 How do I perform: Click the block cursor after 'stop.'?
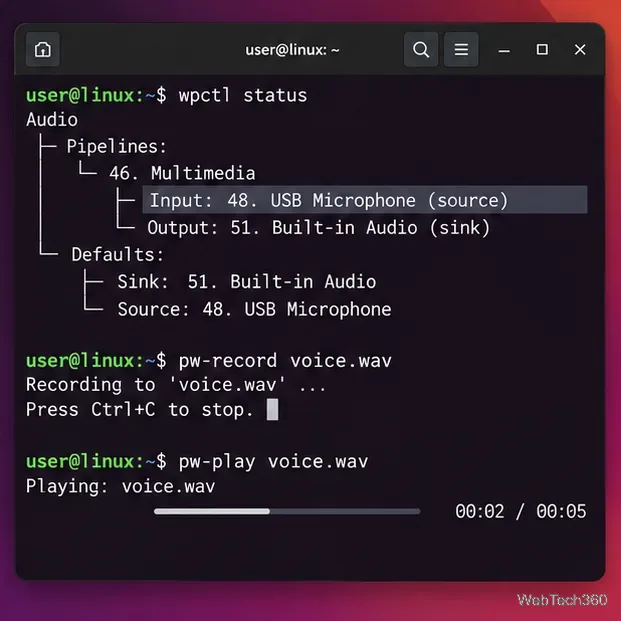coord(272,409)
